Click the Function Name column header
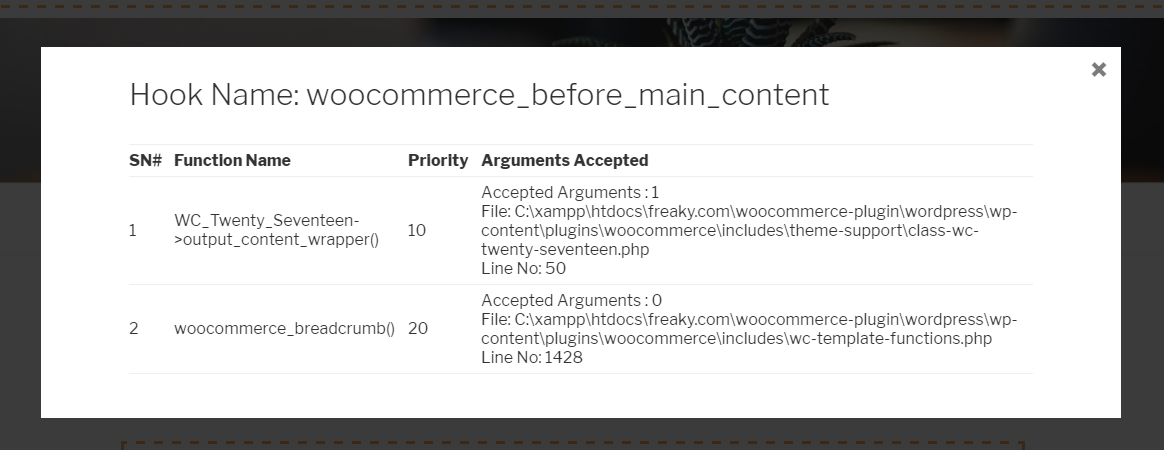Viewport: 1164px width, 450px height. pyautogui.click(x=232, y=160)
